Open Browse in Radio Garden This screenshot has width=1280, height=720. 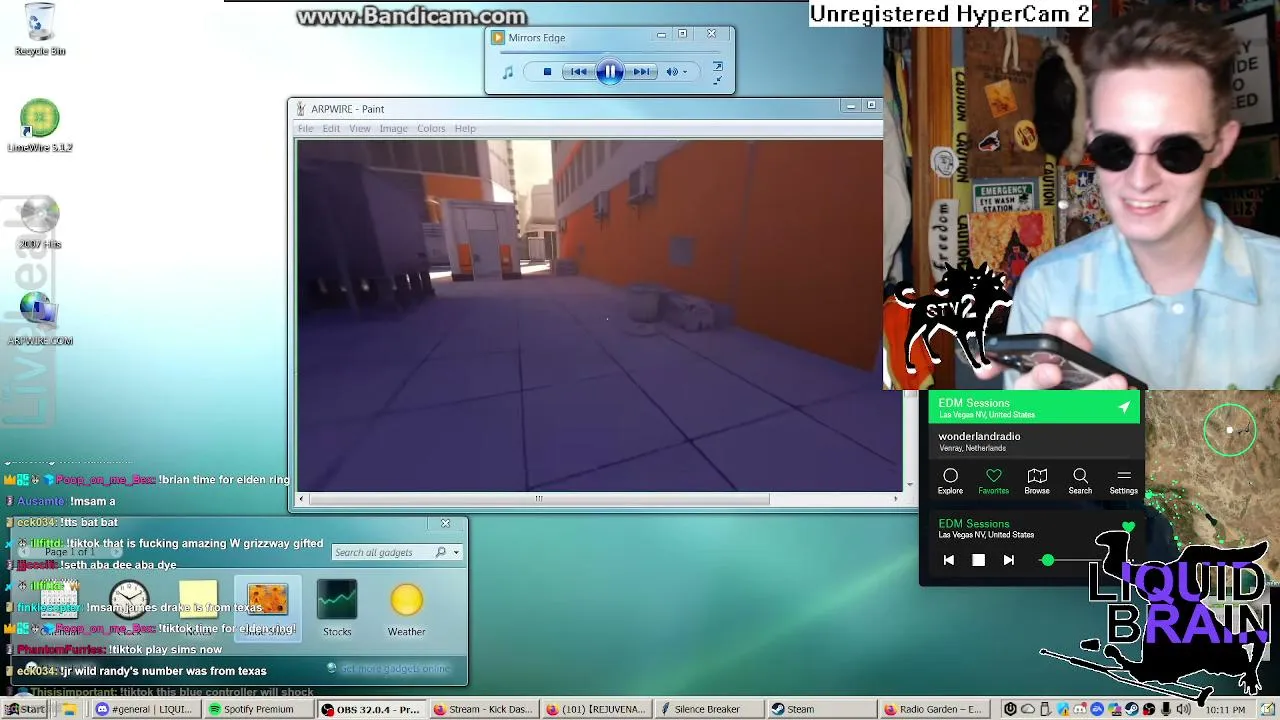(1037, 481)
